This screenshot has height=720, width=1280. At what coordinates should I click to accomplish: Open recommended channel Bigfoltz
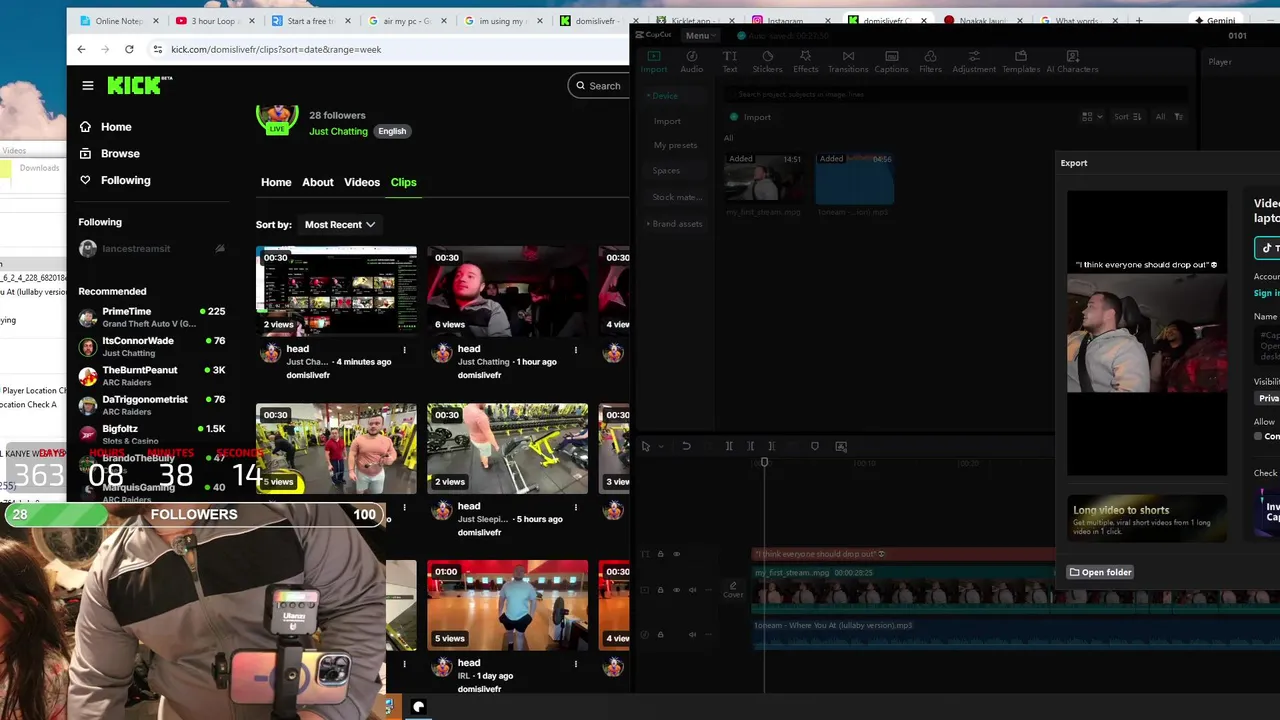tap(152, 434)
